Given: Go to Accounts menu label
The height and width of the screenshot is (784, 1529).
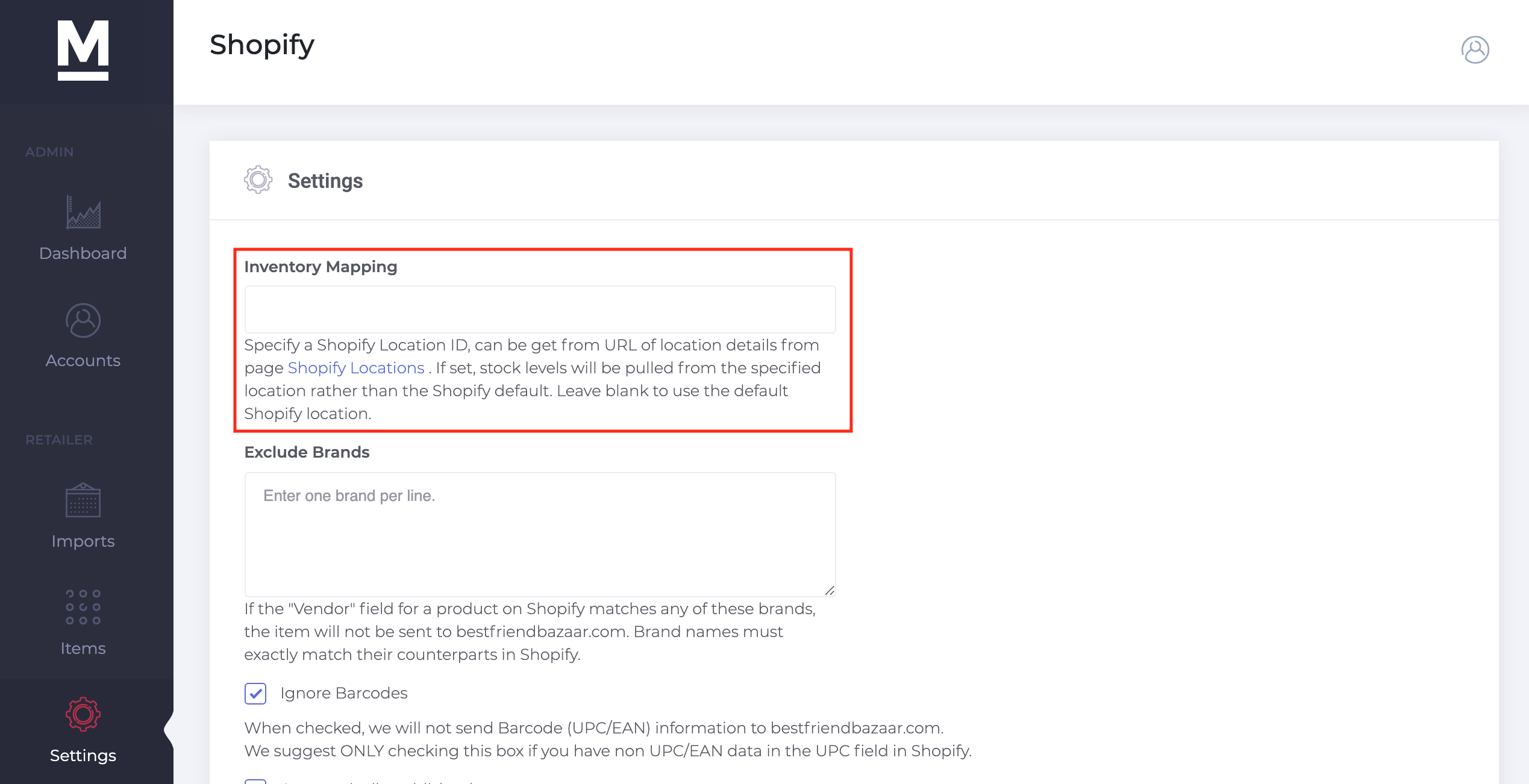Looking at the screenshot, I should point(83,360).
